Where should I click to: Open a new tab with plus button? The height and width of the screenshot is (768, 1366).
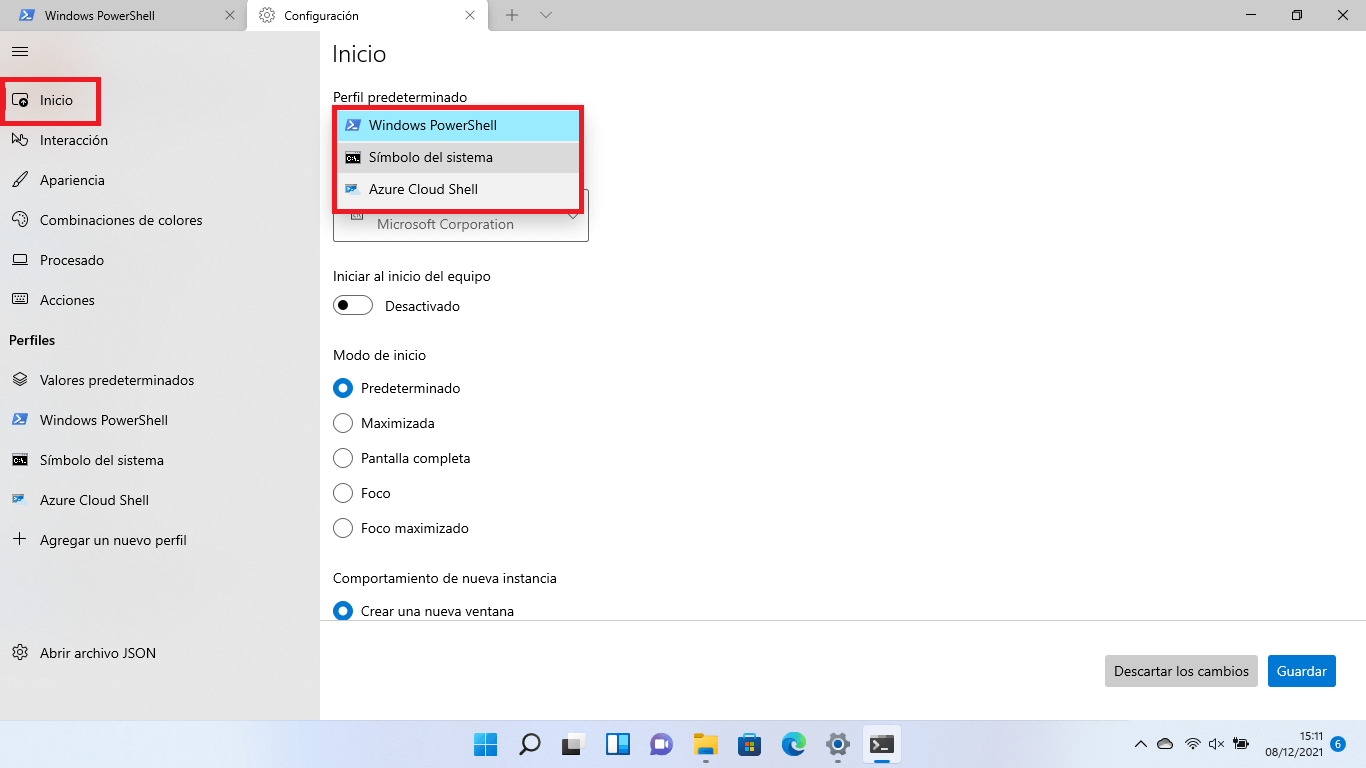(x=512, y=15)
